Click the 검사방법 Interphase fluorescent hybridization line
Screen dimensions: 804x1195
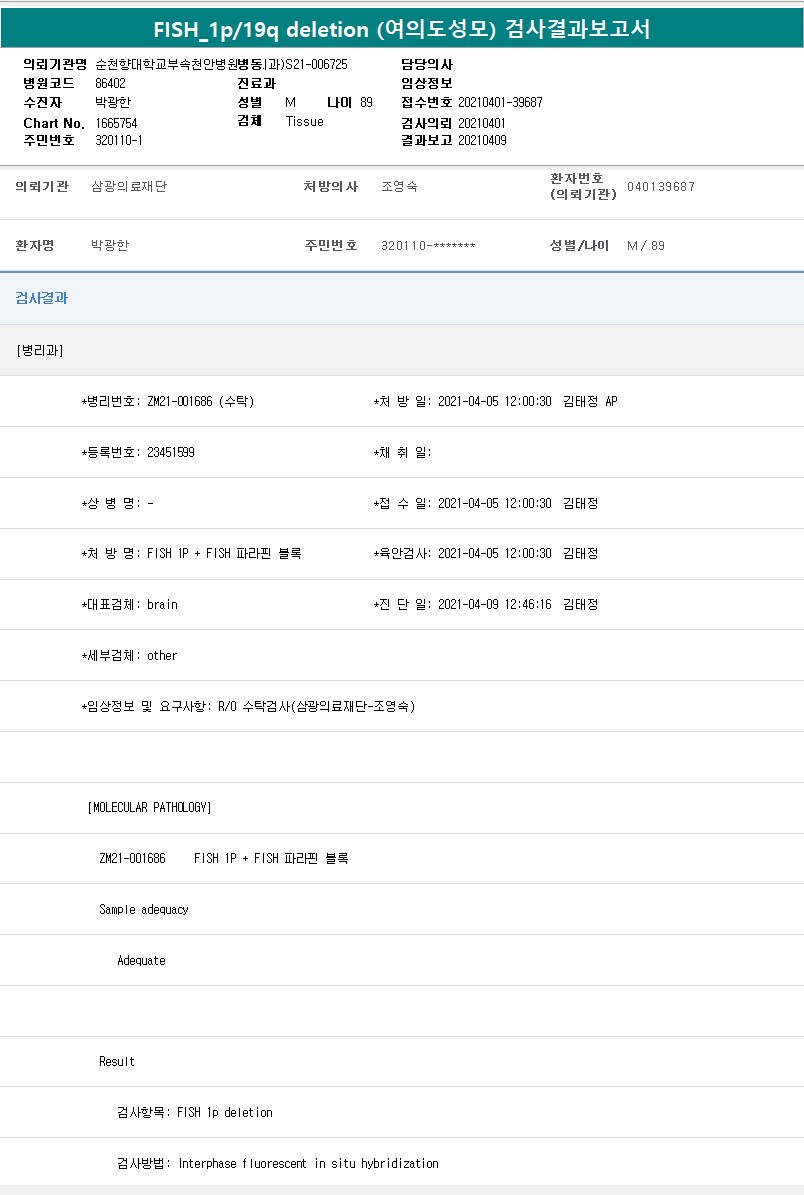coord(278,1164)
